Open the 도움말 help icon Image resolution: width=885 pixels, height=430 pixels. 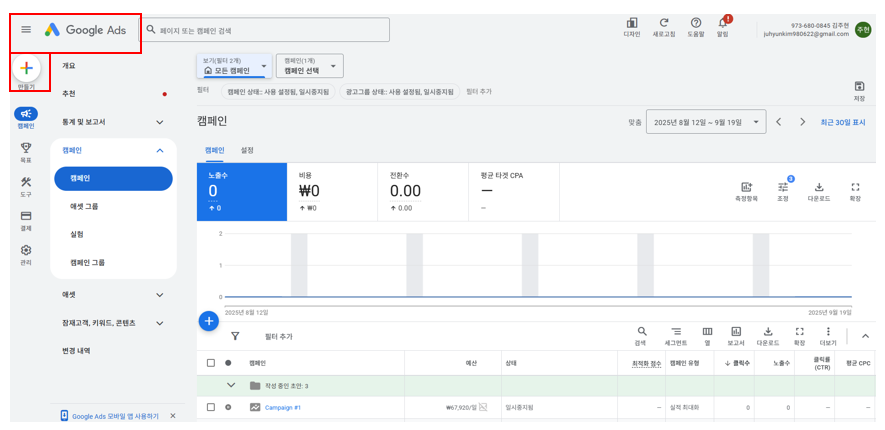pyautogui.click(x=696, y=23)
